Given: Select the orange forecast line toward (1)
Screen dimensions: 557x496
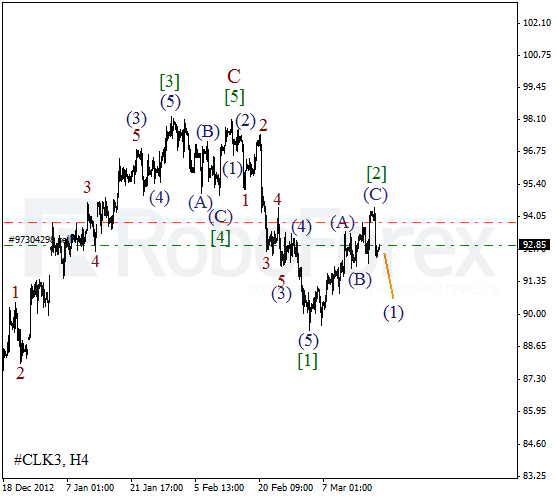Looking at the screenshot, I should pyautogui.click(x=389, y=276).
